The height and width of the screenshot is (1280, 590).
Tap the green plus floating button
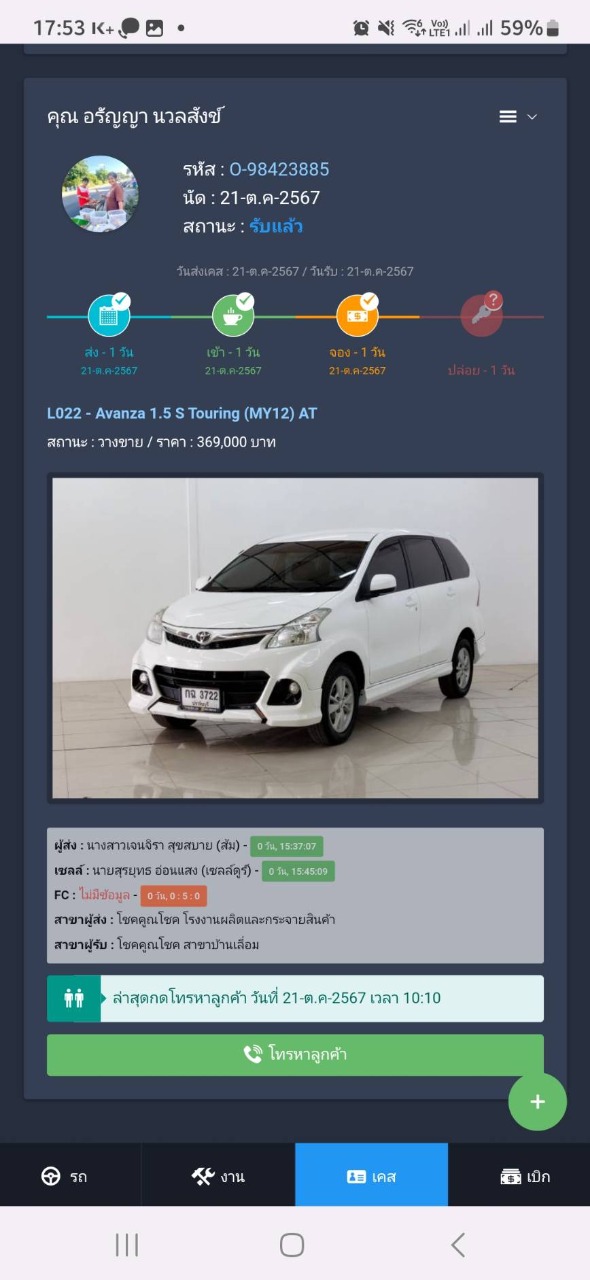[x=538, y=1101]
